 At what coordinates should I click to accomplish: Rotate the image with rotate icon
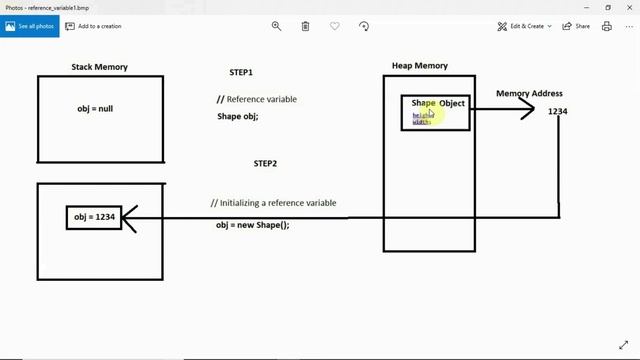[x=364, y=26]
